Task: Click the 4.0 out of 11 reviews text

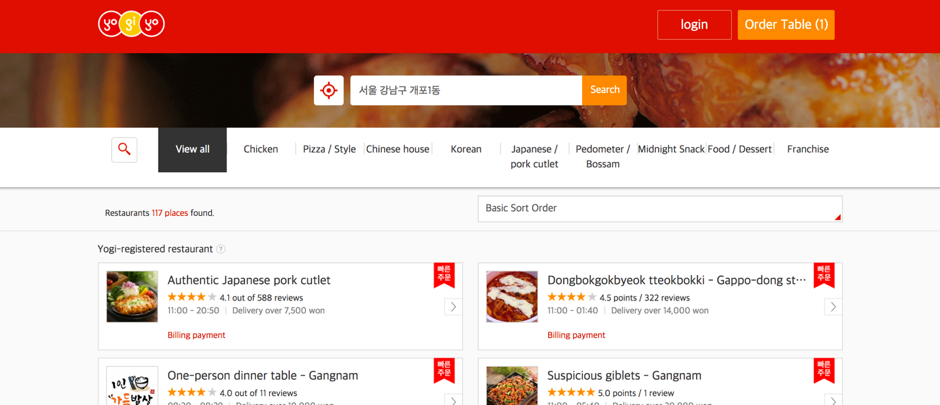Action: click(x=258, y=393)
